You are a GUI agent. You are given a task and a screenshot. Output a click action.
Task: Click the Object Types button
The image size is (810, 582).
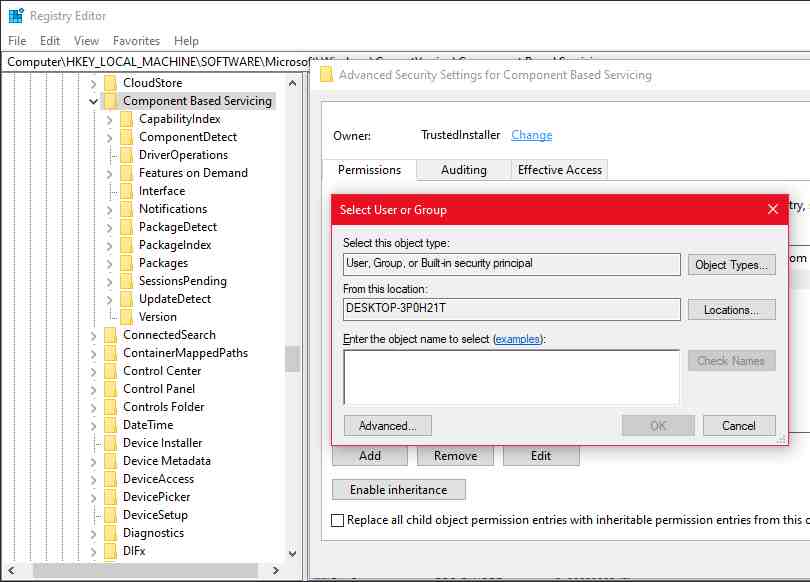tap(731, 265)
